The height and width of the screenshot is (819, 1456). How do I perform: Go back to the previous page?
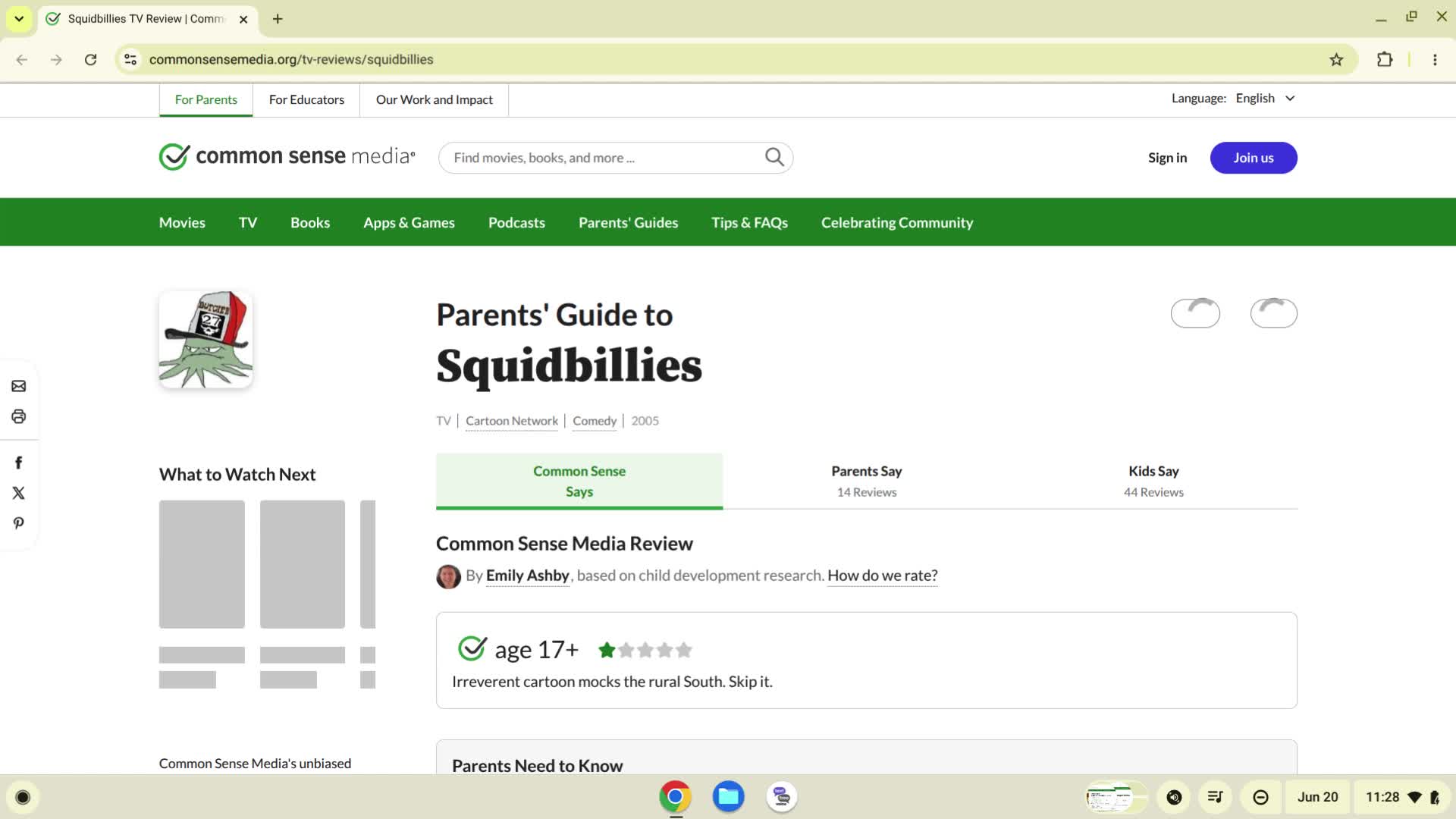pyautogui.click(x=22, y=59)
